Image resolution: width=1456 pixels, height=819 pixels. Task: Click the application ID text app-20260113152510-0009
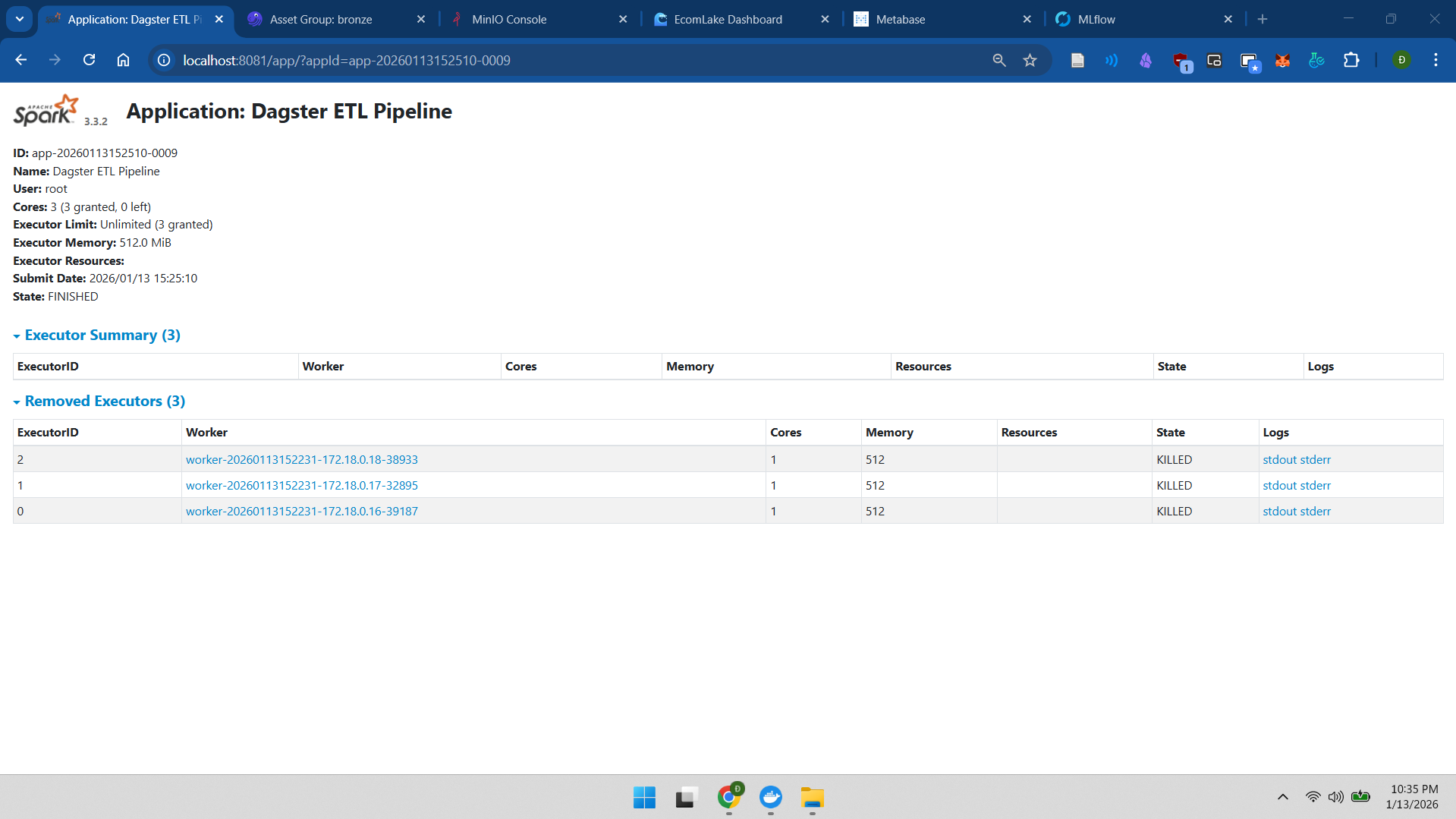coord(105,153)
